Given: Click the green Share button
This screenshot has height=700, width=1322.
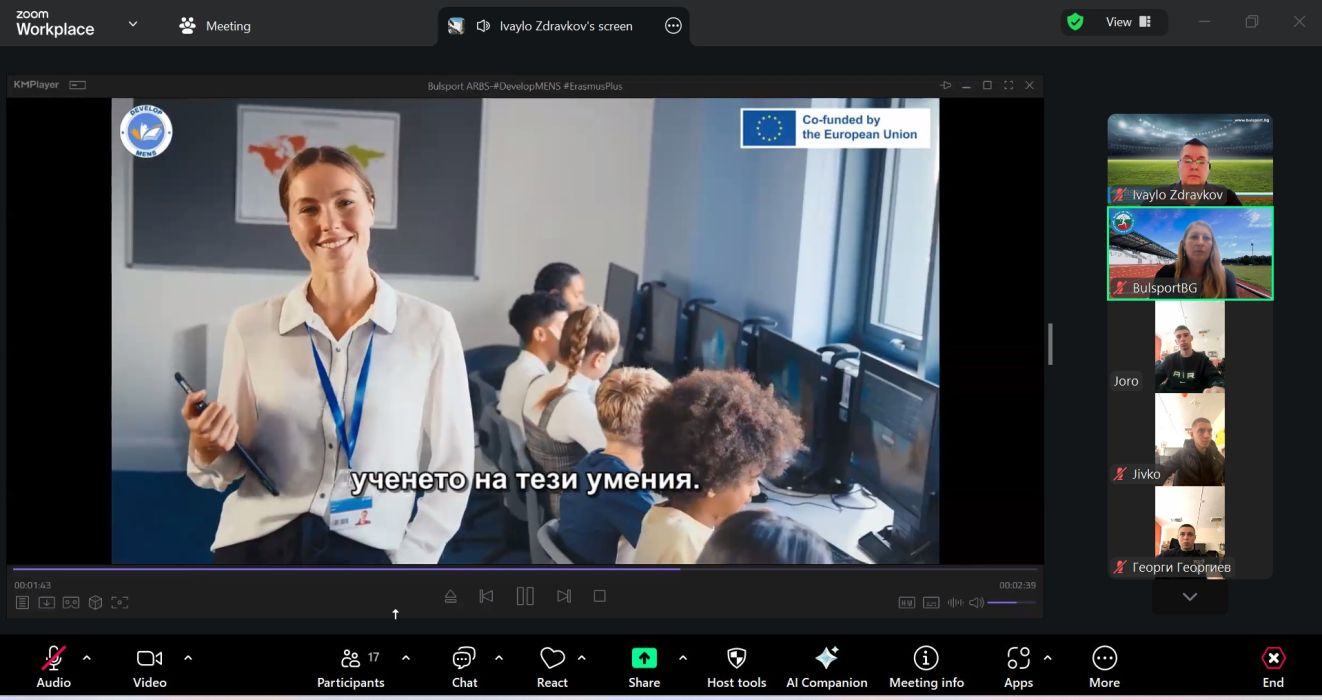Looking at the screenshot, I should click(x=644, y=666).
